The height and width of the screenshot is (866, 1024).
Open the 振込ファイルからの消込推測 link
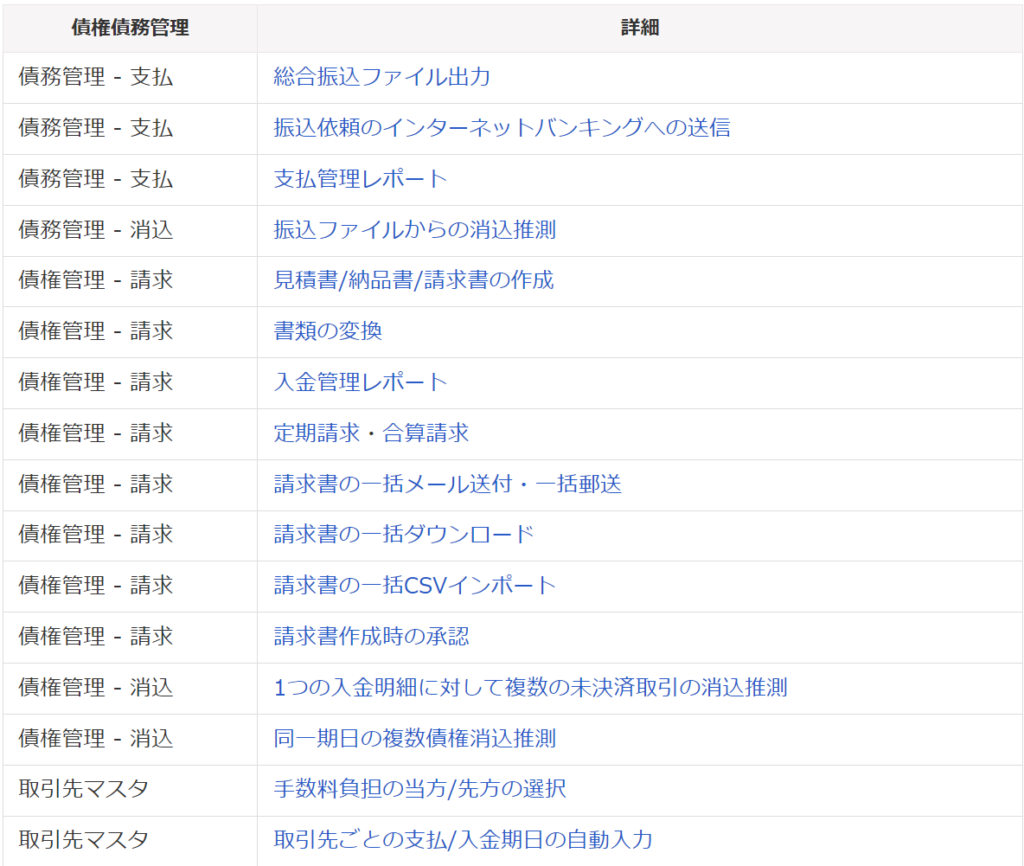tap(415, 229)
